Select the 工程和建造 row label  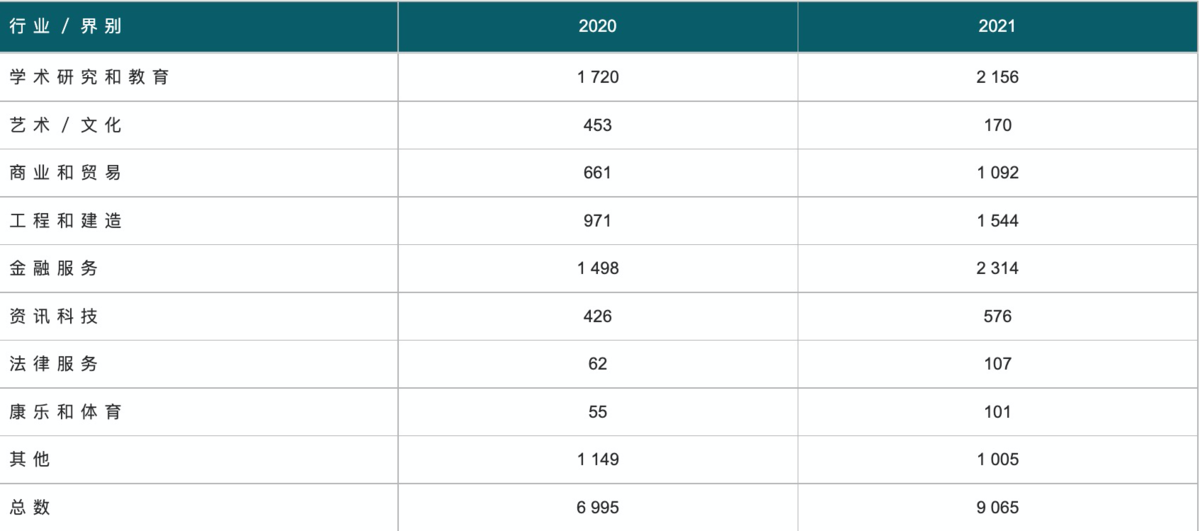pos(65,221)
